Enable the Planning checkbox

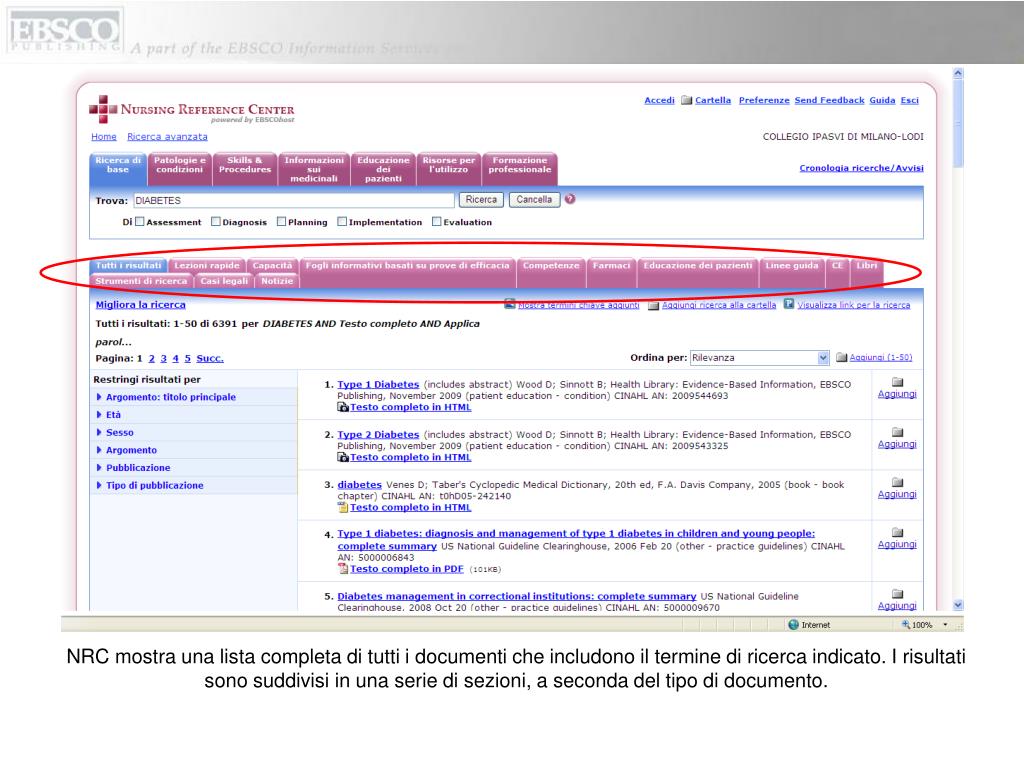pos(281,222)
